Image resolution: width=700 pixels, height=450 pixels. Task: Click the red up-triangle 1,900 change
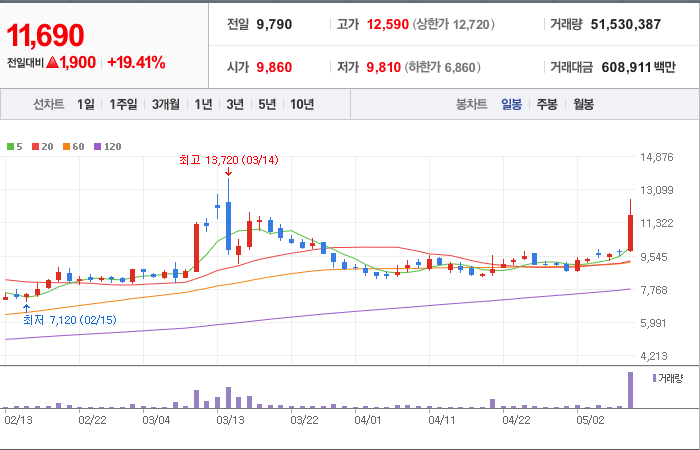(x=71, y=62)
